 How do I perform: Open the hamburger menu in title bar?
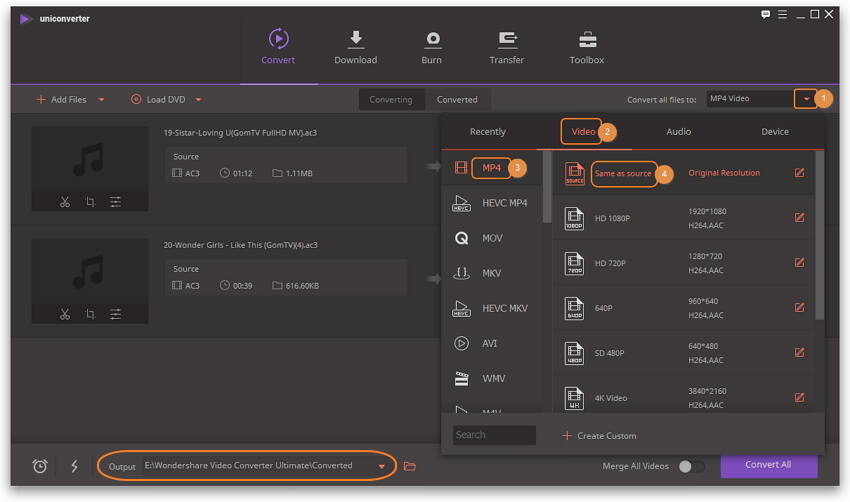(782, 15)
